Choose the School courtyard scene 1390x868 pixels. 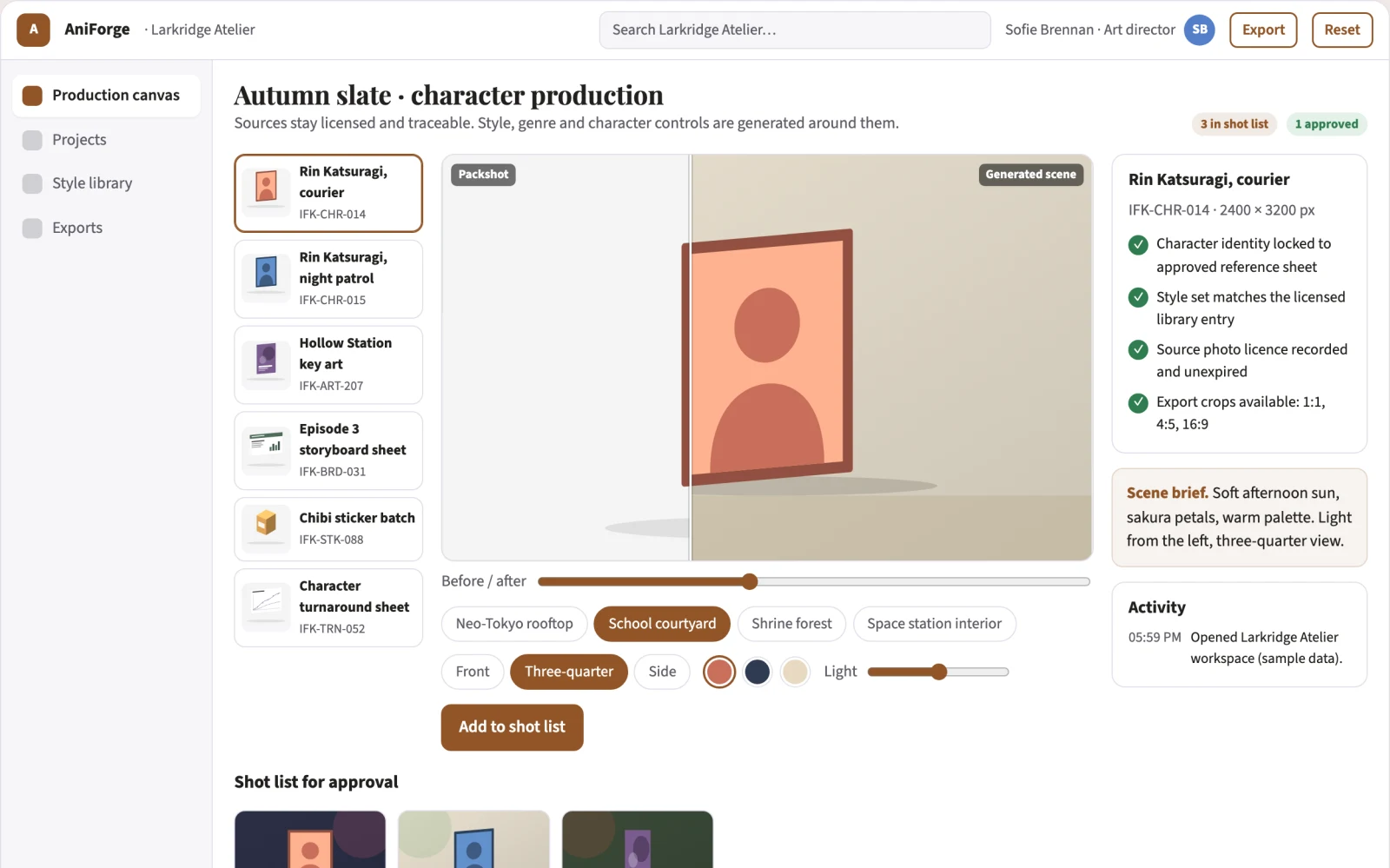click(662, 624)
